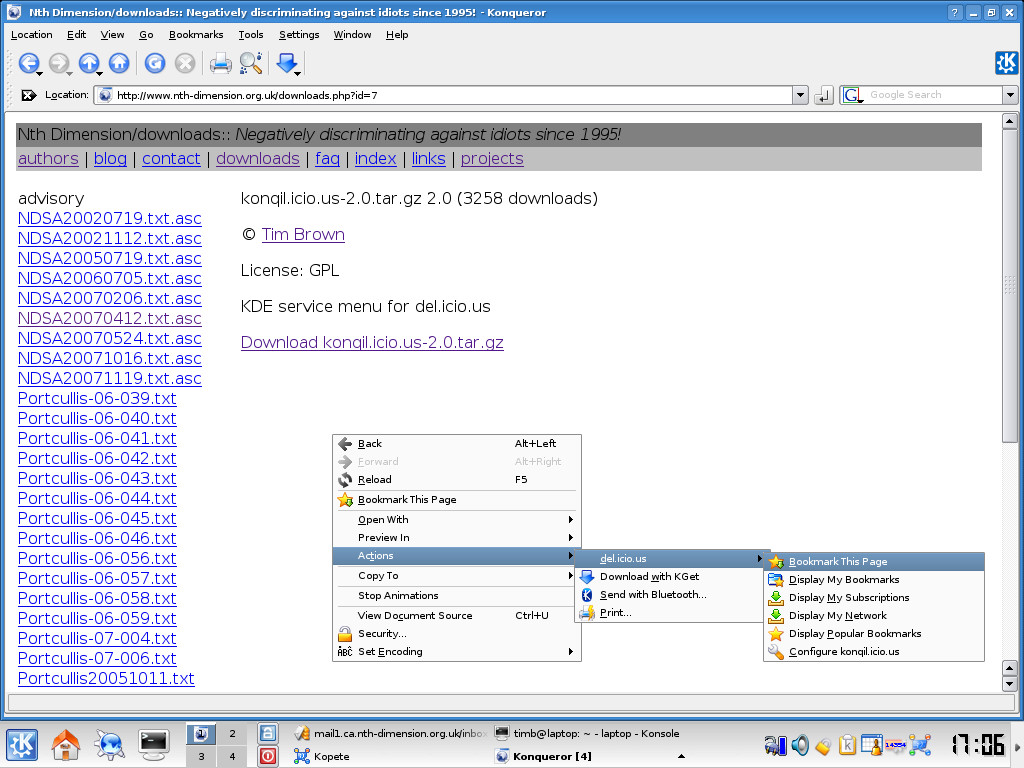This screenshot has height=768, width=1024.
Task: Open Portcullis-06-046.txt link
Action: 97,539
